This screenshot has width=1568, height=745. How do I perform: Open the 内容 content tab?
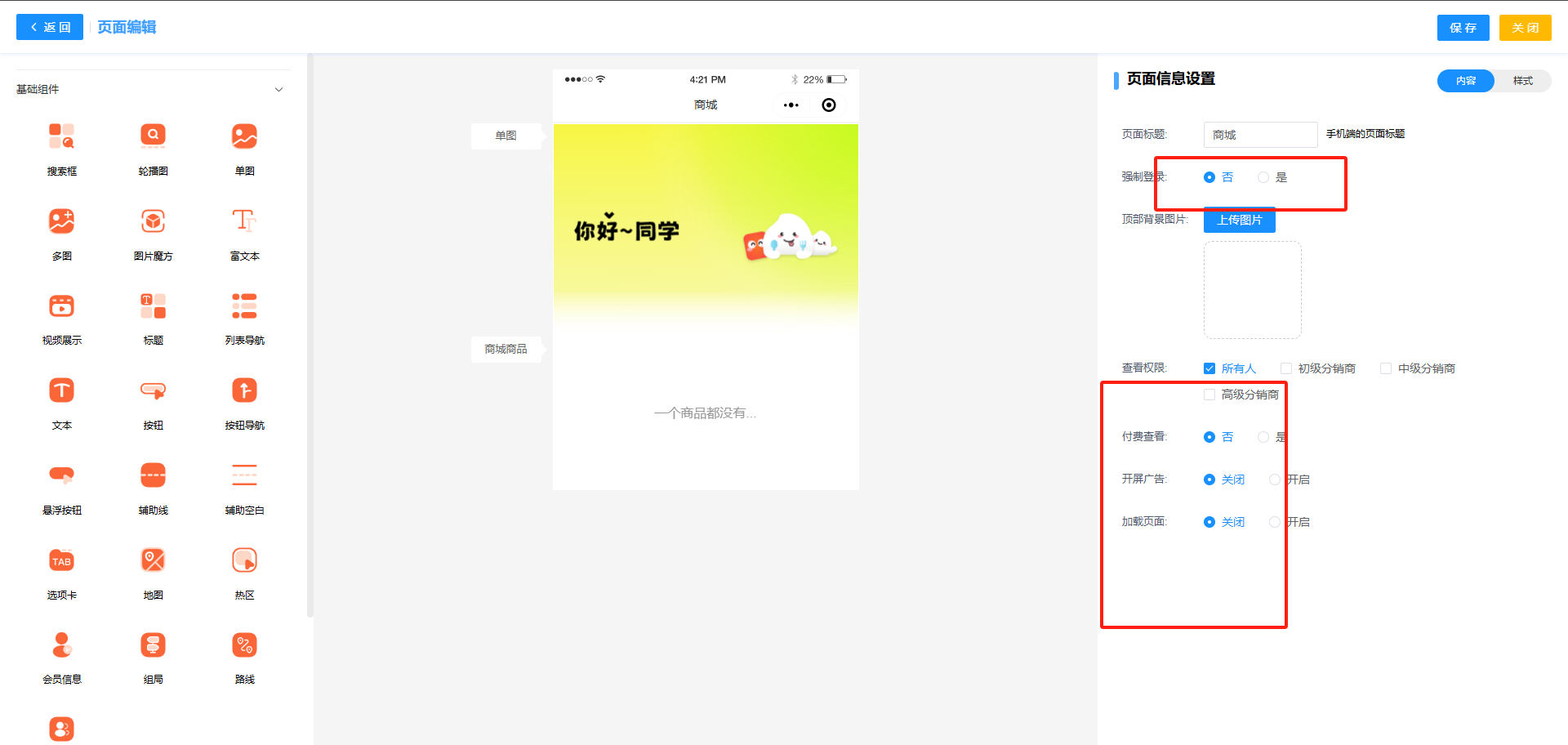pos(1466,81)
